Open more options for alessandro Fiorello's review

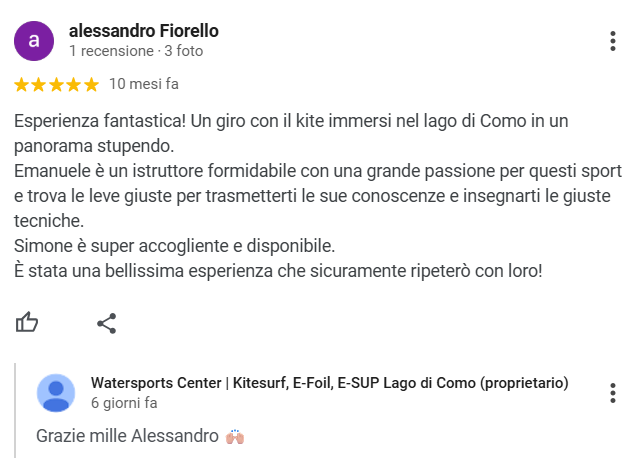(x=612, y=41)
